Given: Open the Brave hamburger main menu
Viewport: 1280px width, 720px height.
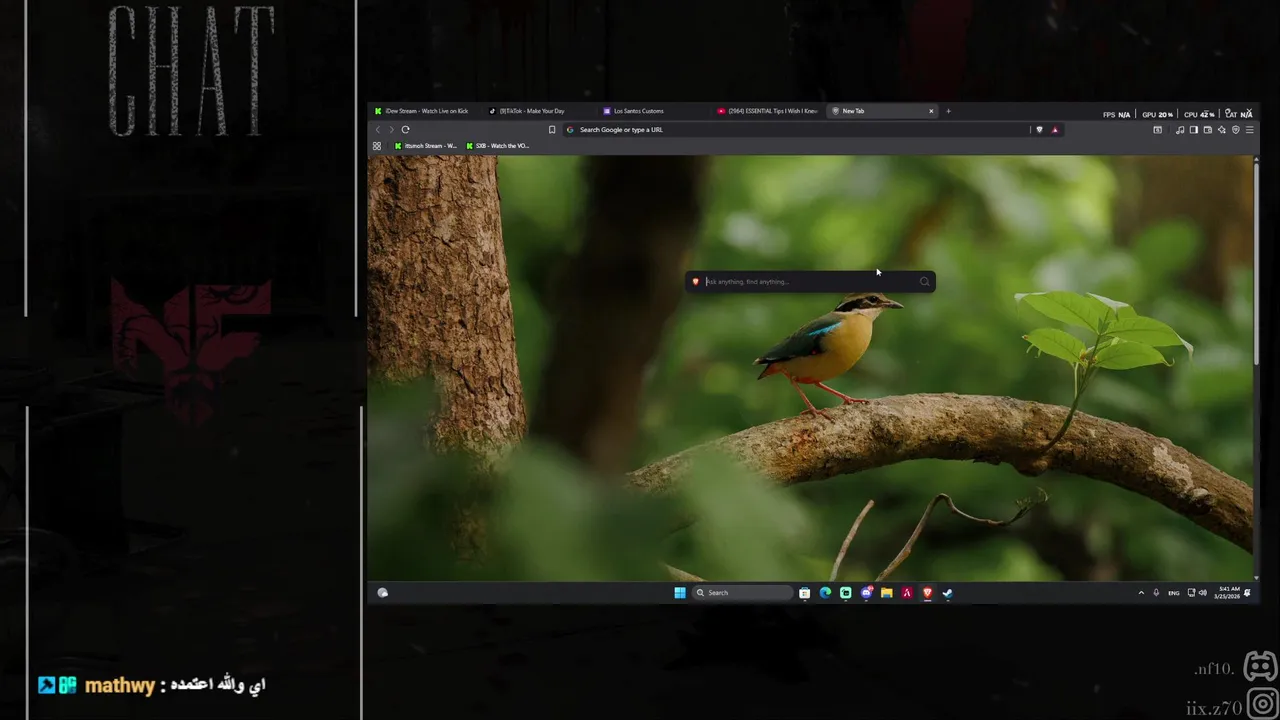Looking at the screenshot, I should (1249, 130).
